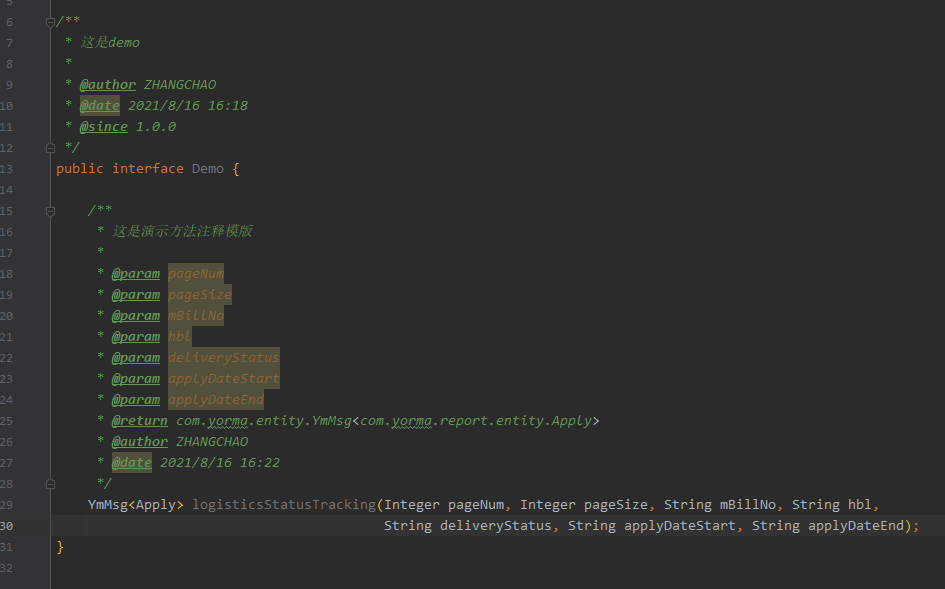
Task: Click highlighted 'pageSize' in Javadoc
Action: tap(200, 295)
